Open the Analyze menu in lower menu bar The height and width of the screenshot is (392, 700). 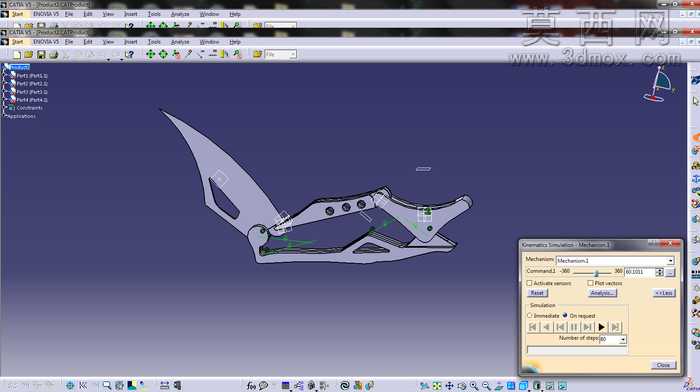coord(180,42)
